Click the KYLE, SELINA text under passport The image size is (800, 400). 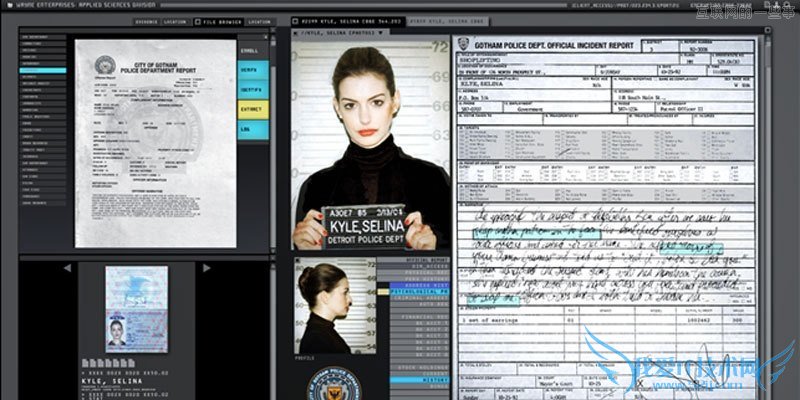coord(112,381)
